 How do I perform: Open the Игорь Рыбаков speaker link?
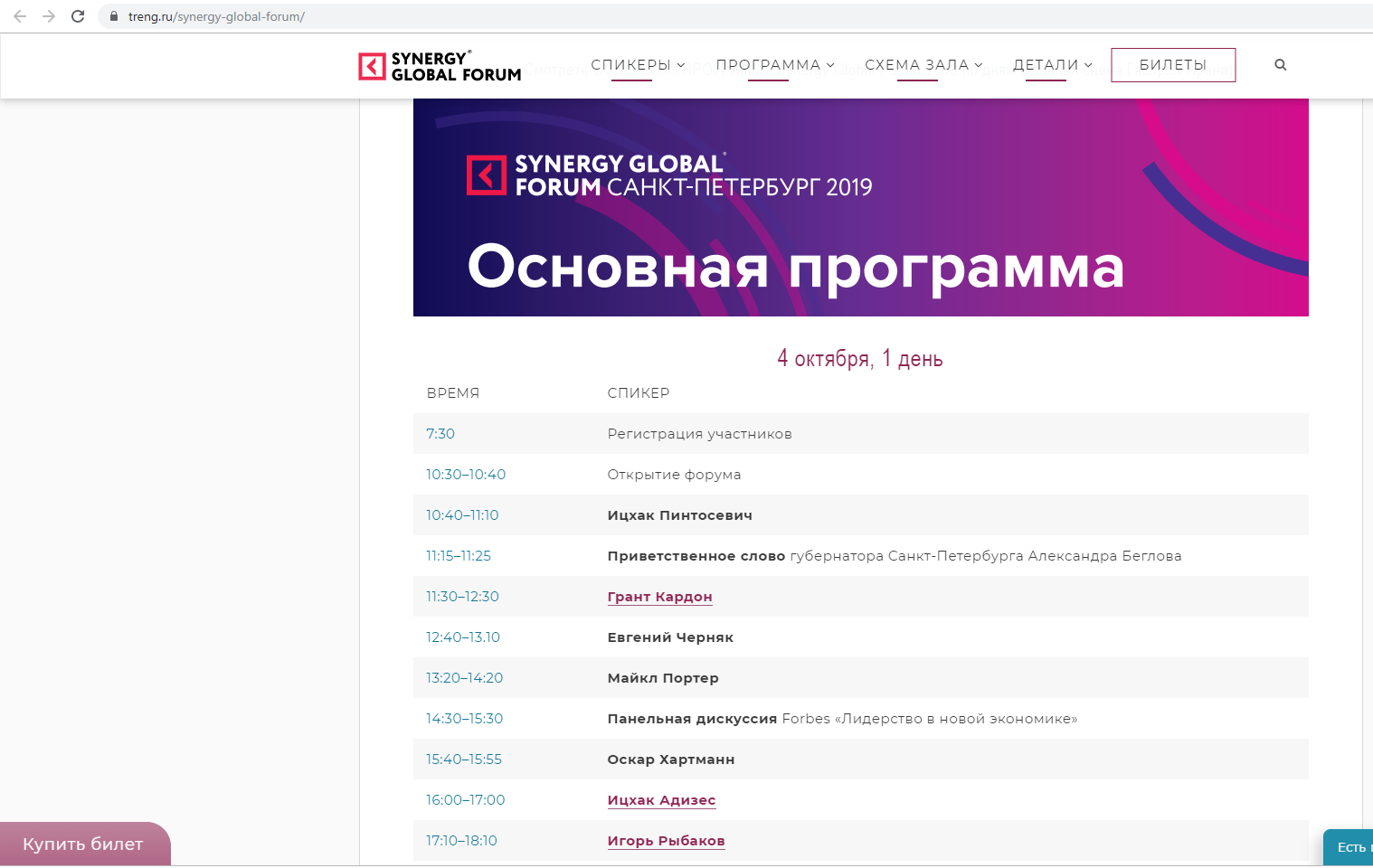666,841
